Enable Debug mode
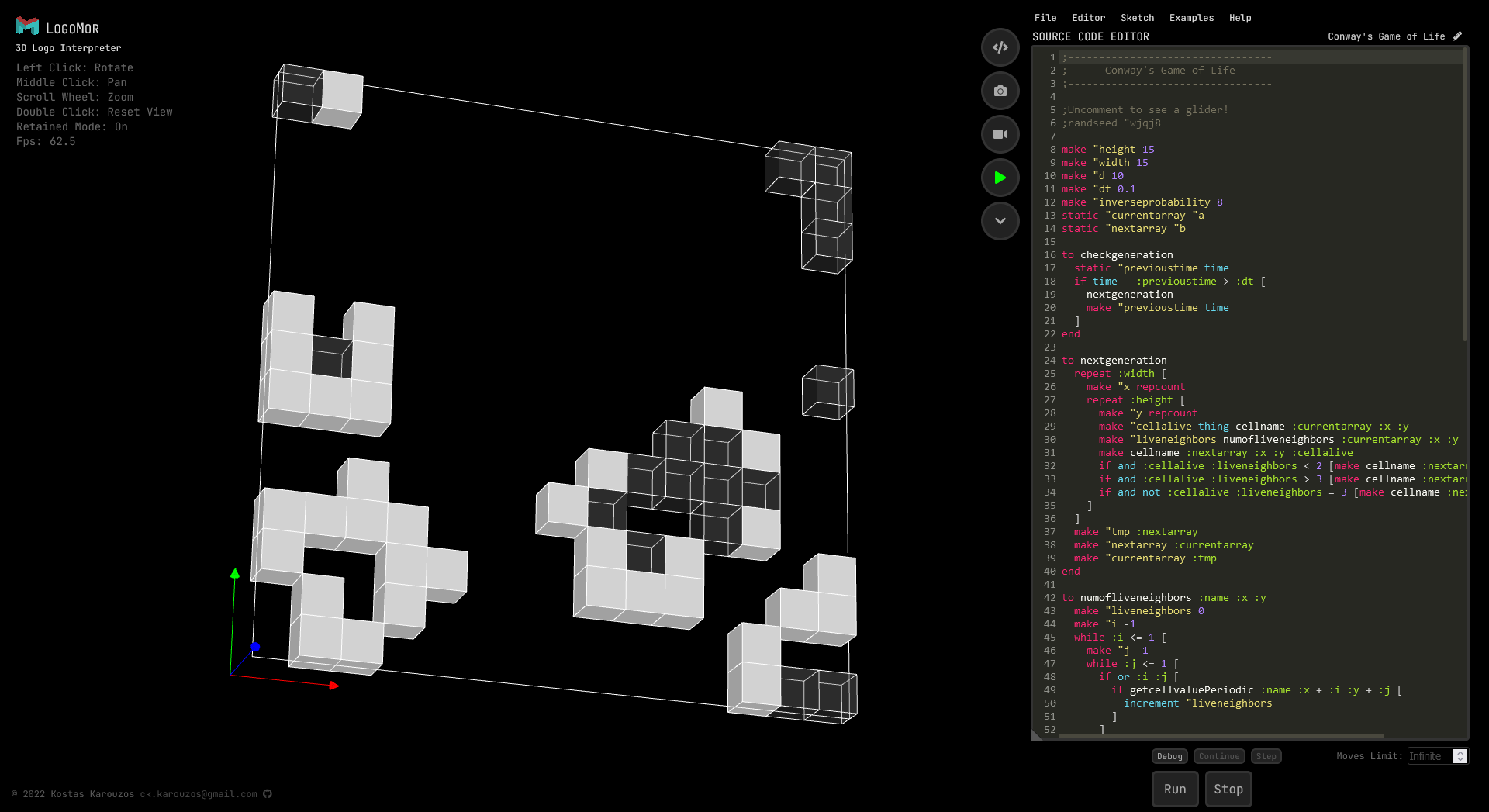The width and height of the screenshot is (1489, 812). [1169, 756]
